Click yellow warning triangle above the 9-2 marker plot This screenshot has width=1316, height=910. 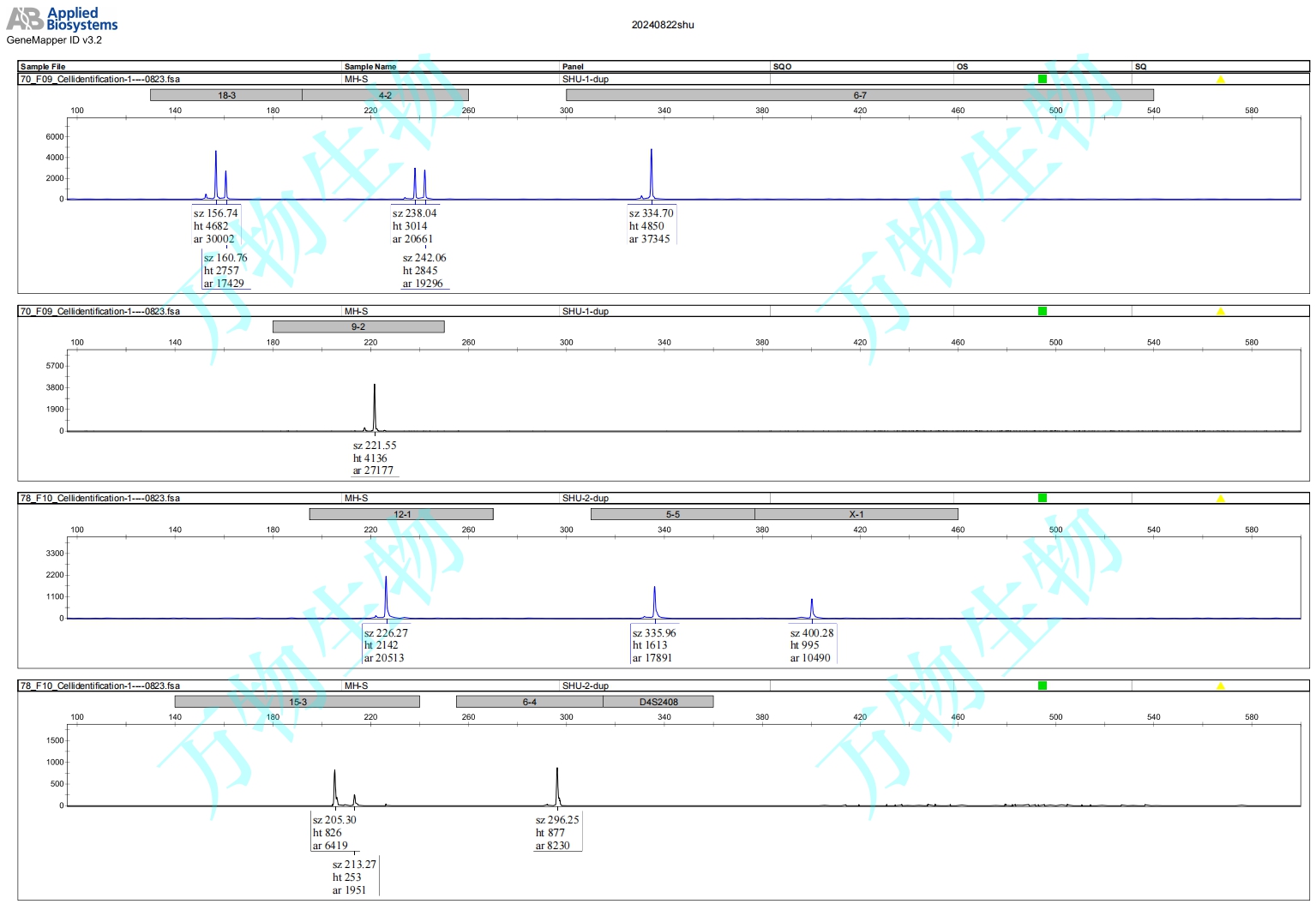point(1220,312)
